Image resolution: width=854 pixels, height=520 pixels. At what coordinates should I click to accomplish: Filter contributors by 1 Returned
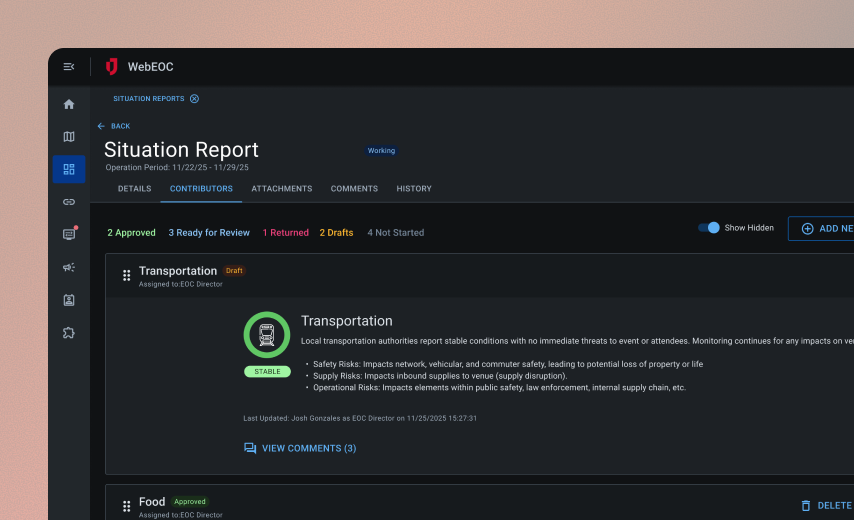pyautogui.click(x=285, y=233)
